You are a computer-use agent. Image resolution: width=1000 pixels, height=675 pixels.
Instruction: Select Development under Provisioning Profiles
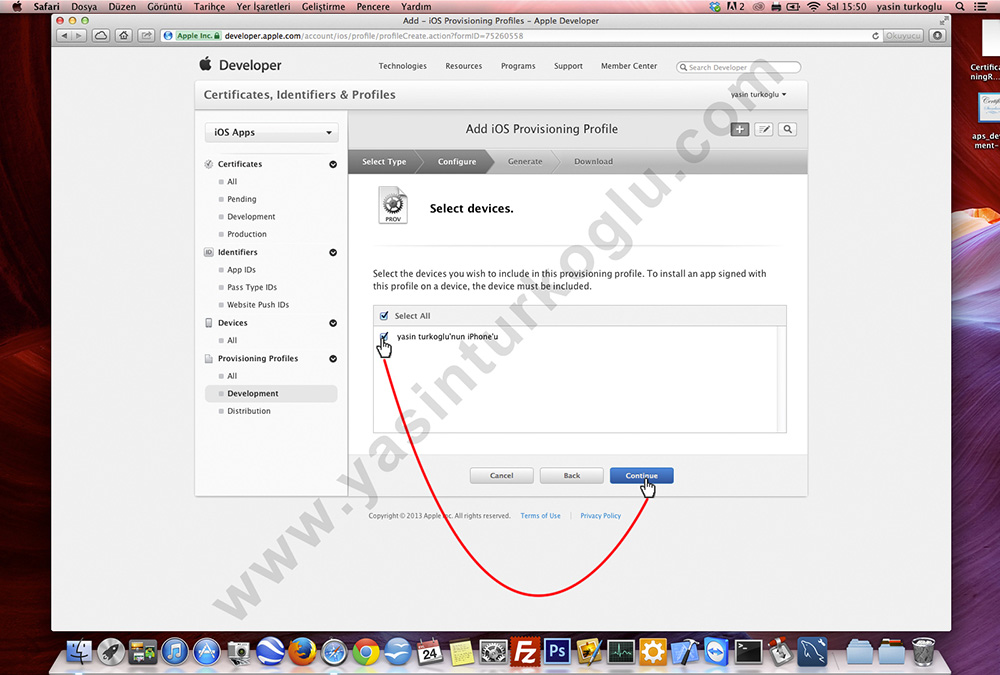click(x=253, y=394)
